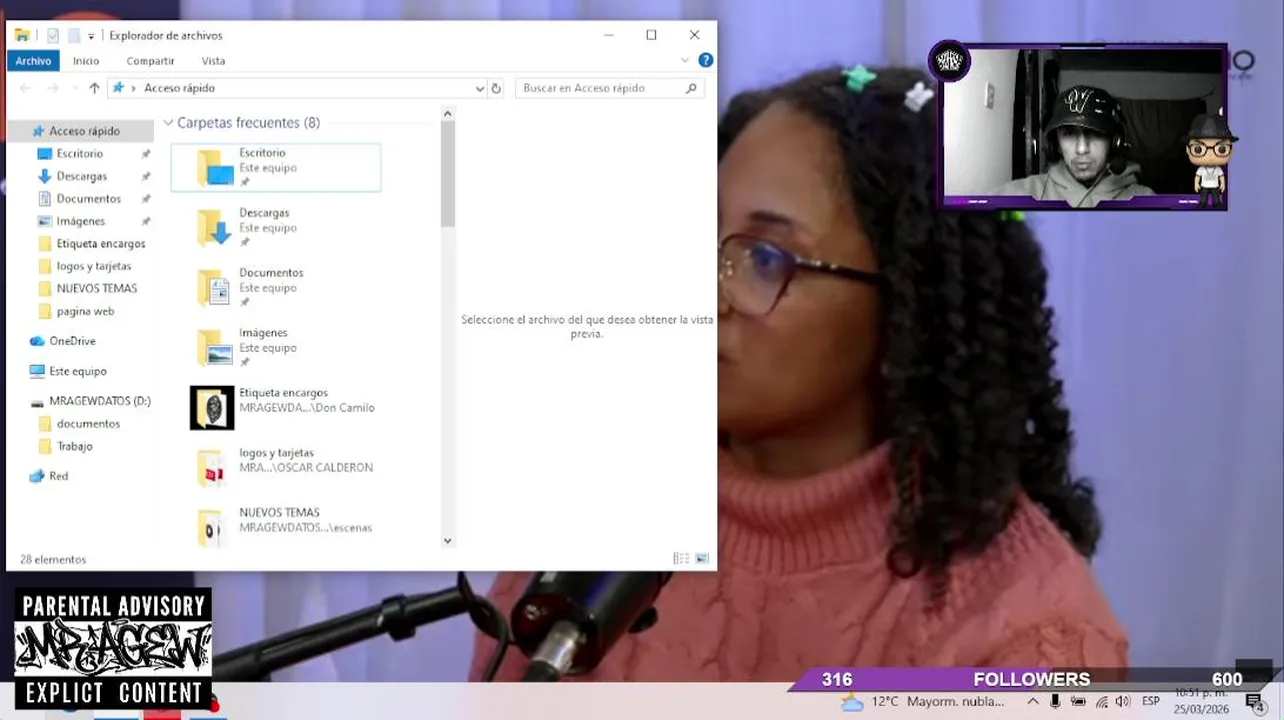Click battery icon in system tray

click(x=1078, y=702)
